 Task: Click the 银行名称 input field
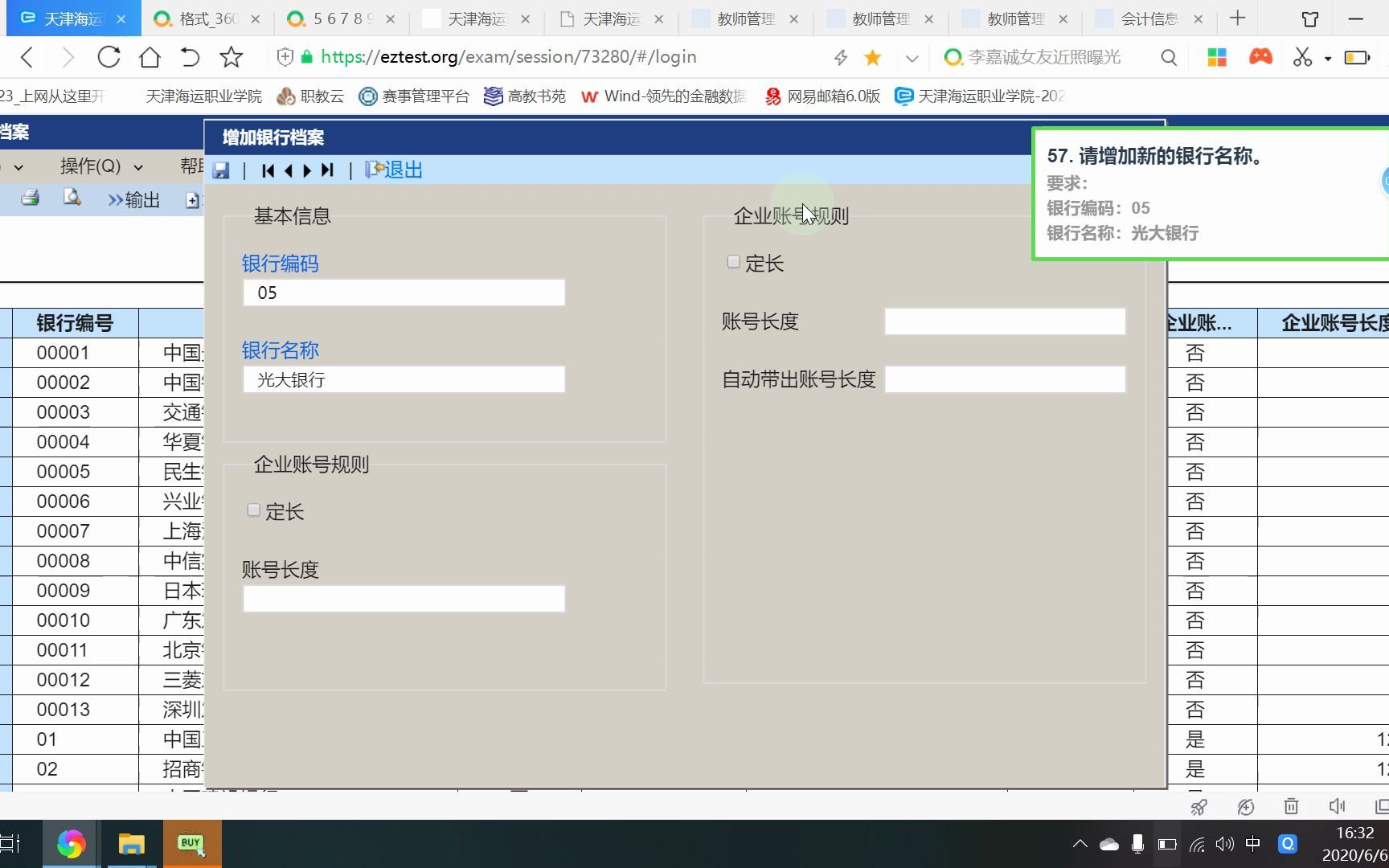coord(404,379)
